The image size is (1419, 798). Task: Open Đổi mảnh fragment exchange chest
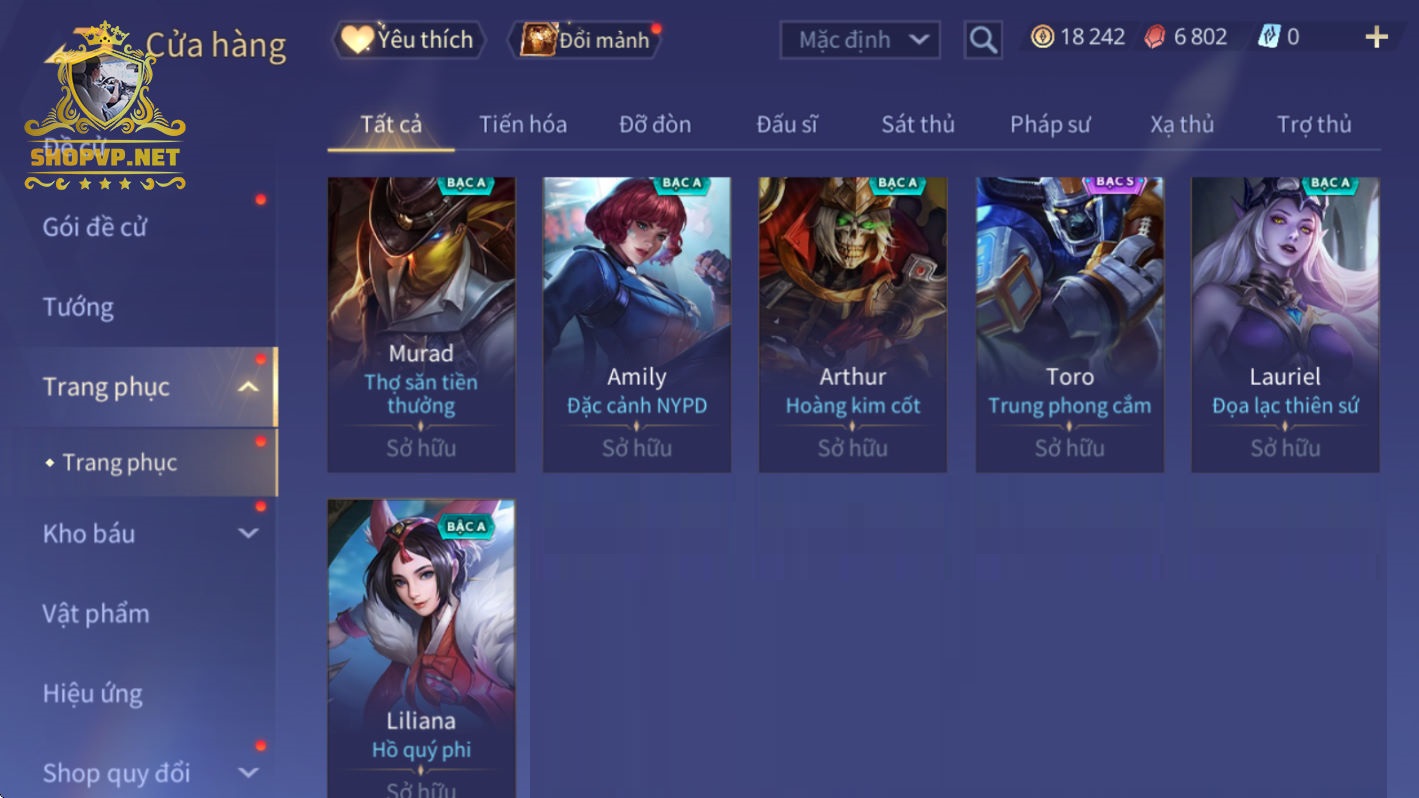point(585,40)
